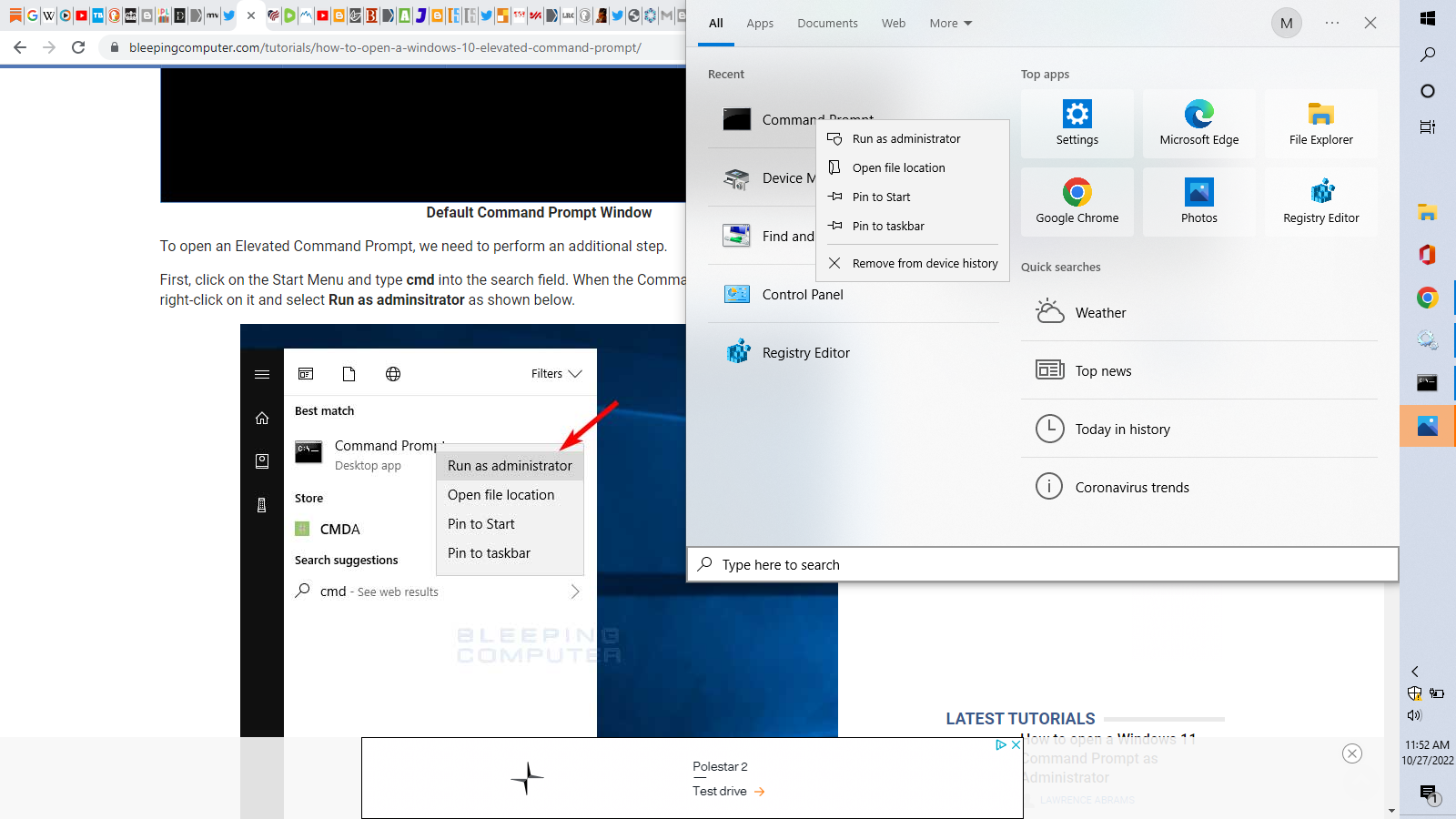The height and width of the screenshot is (819, 1456).
Task: Click the 'Type here to search' box
Action: coord(1042,564)
